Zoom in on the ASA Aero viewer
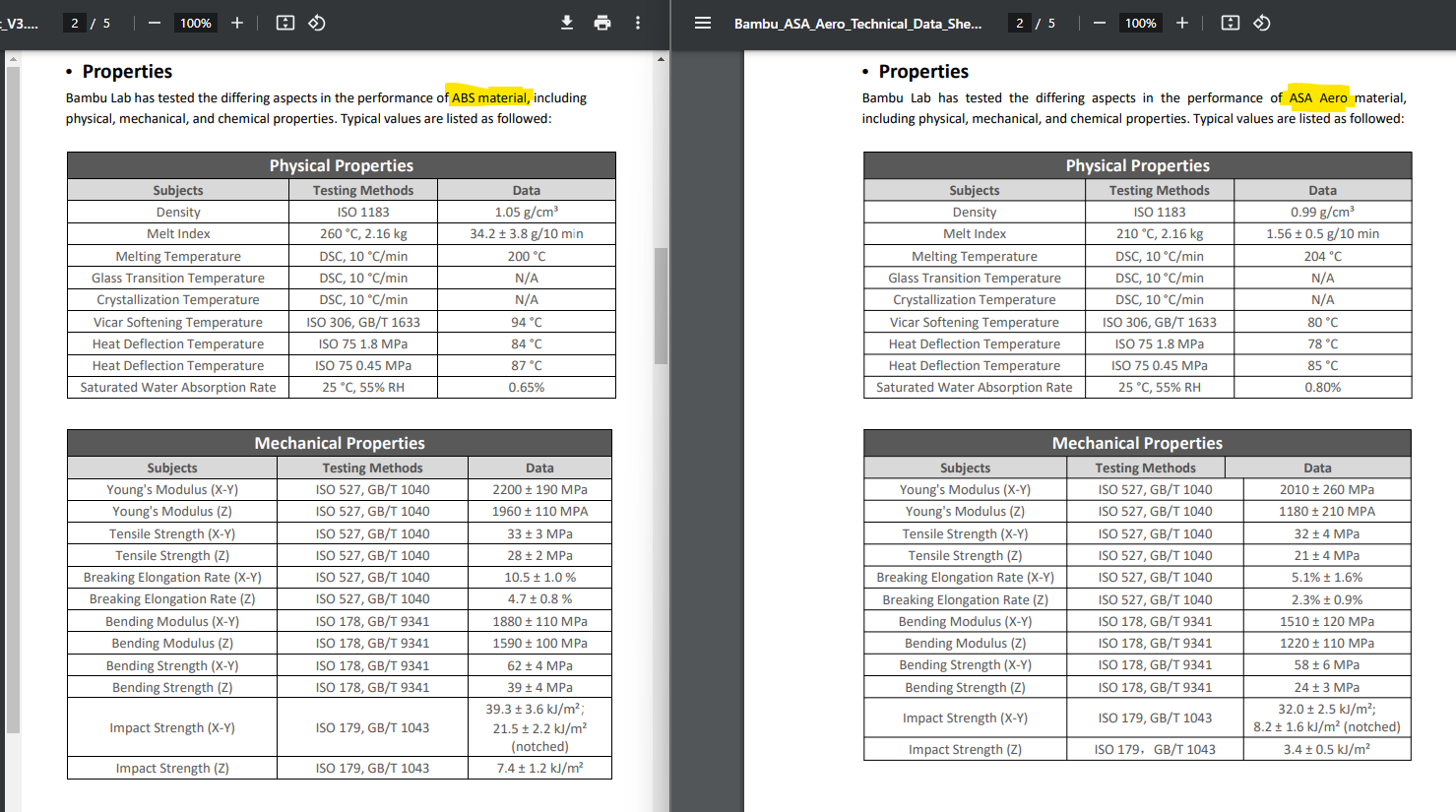 pos(1182,23)
